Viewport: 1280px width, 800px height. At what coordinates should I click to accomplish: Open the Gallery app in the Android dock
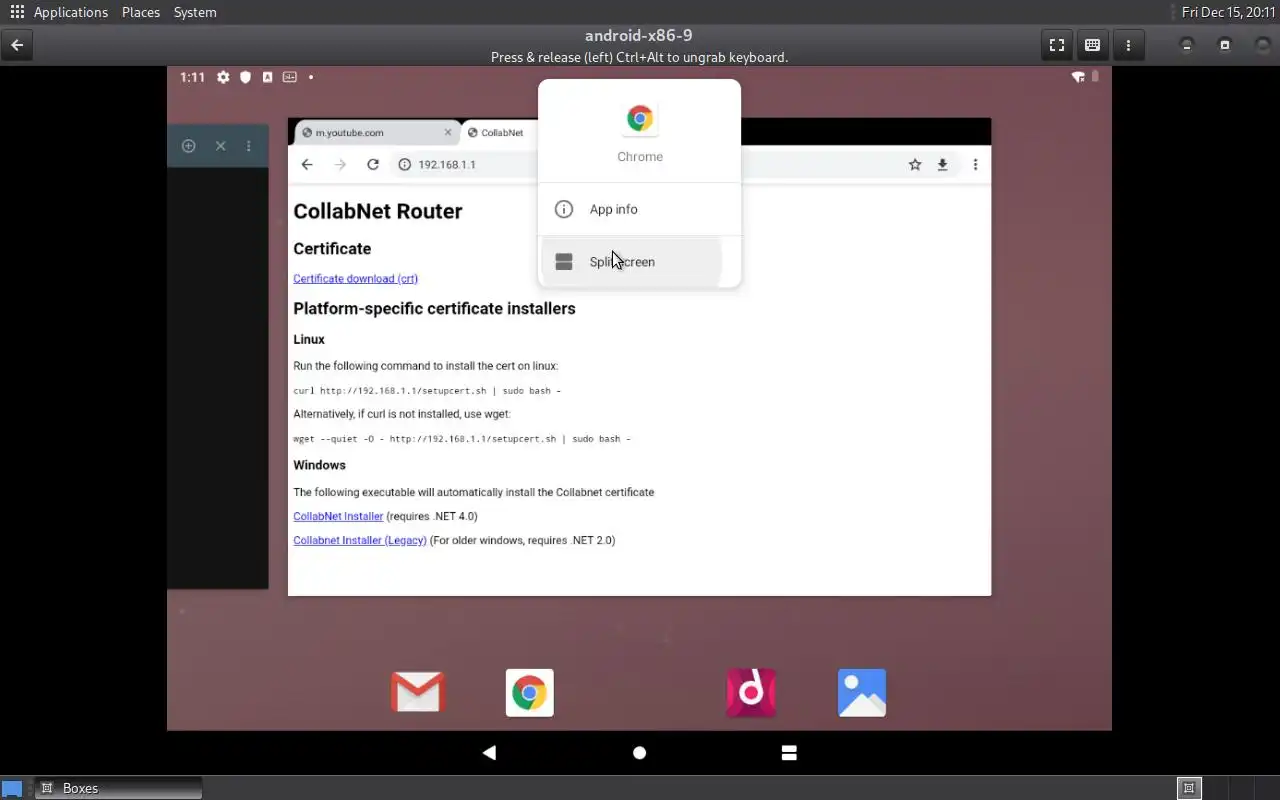(x=862, y=692)
